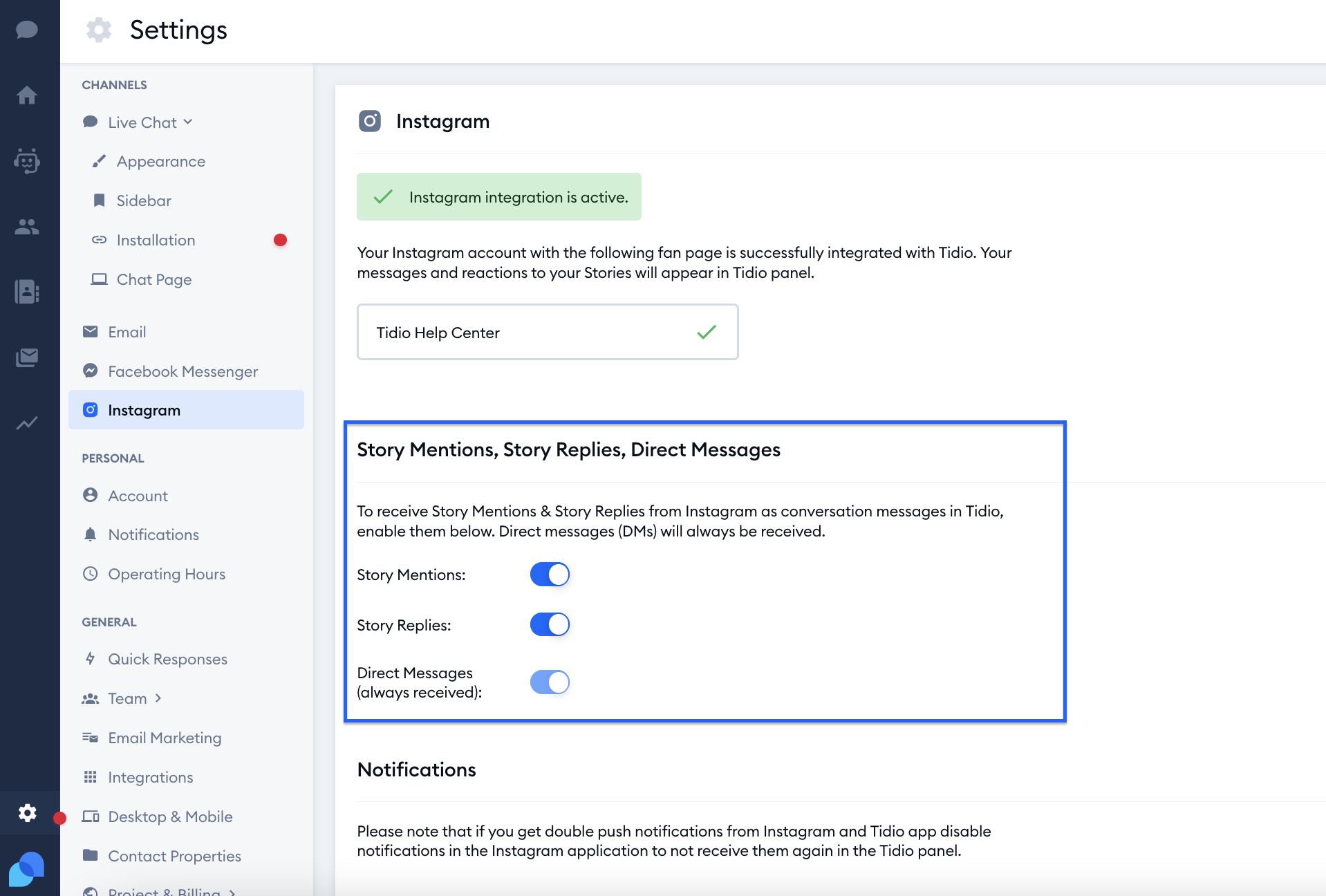Image resolution: width=1326 pixels, height=896 pixels.
Task: Click the 'Story Mentions:' label
Action: 411,575
